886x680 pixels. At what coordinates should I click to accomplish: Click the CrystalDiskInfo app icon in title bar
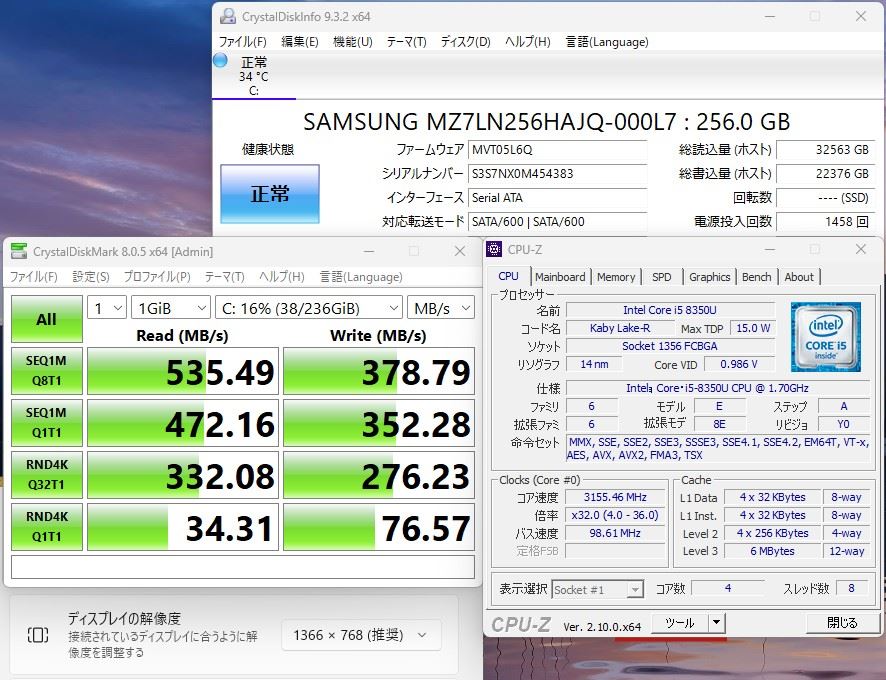(x=228, y=16)
